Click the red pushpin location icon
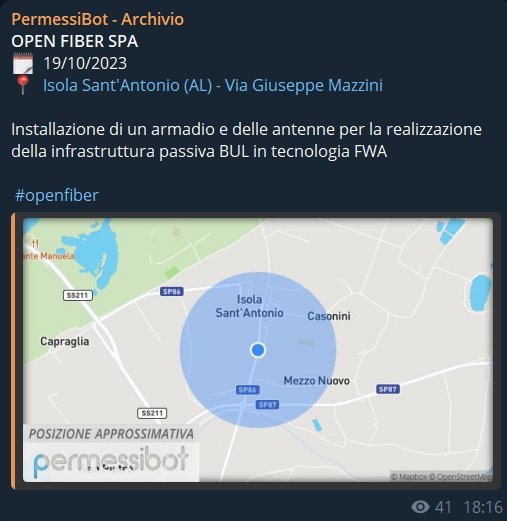This screenshot has width=507, height=521. pos(23,85)
